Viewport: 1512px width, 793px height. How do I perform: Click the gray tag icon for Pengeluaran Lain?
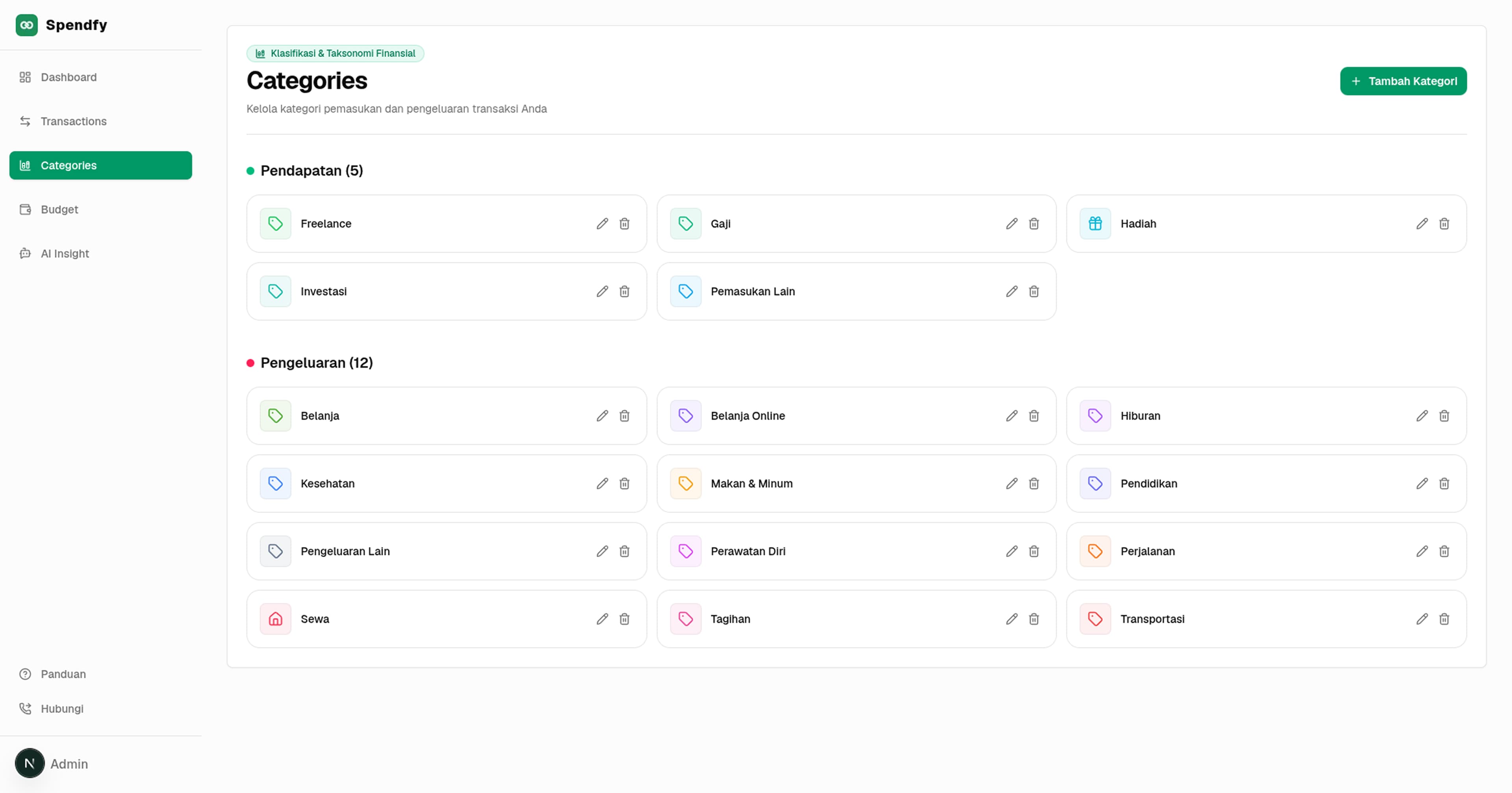275,551
